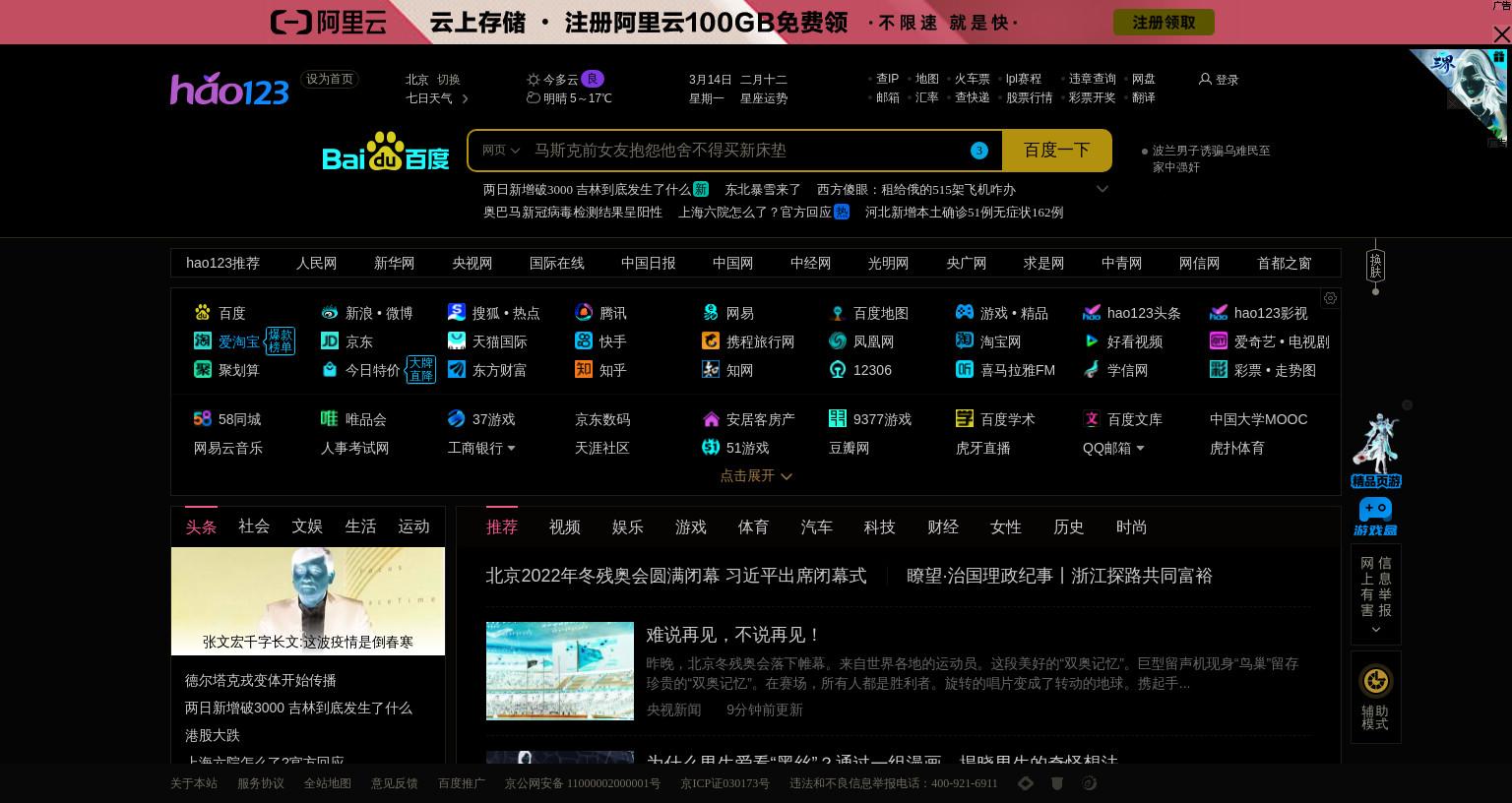Expand more sites with 点击展开
Screen dimensions: 1512x803
[x=755, y=475]
